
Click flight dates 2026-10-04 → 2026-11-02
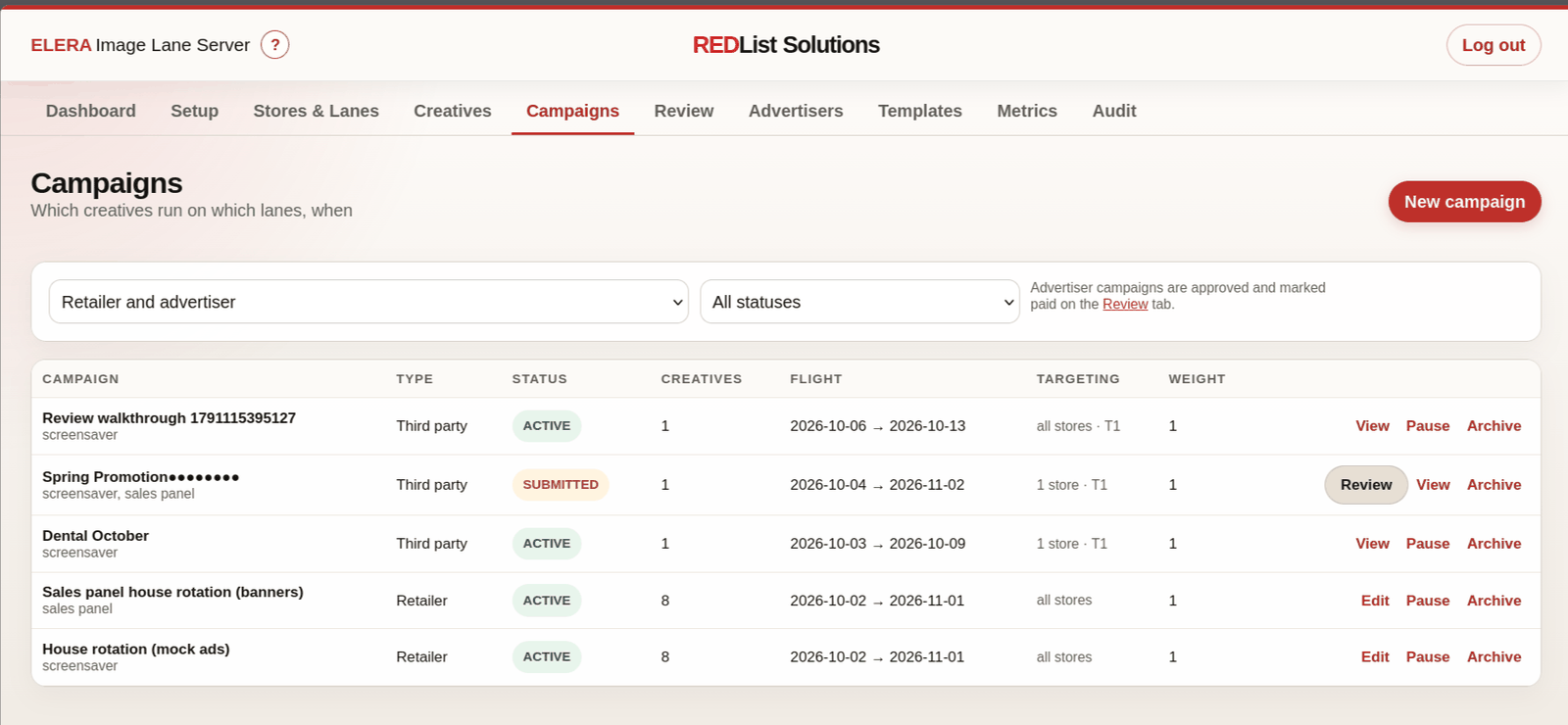point(877,485)
